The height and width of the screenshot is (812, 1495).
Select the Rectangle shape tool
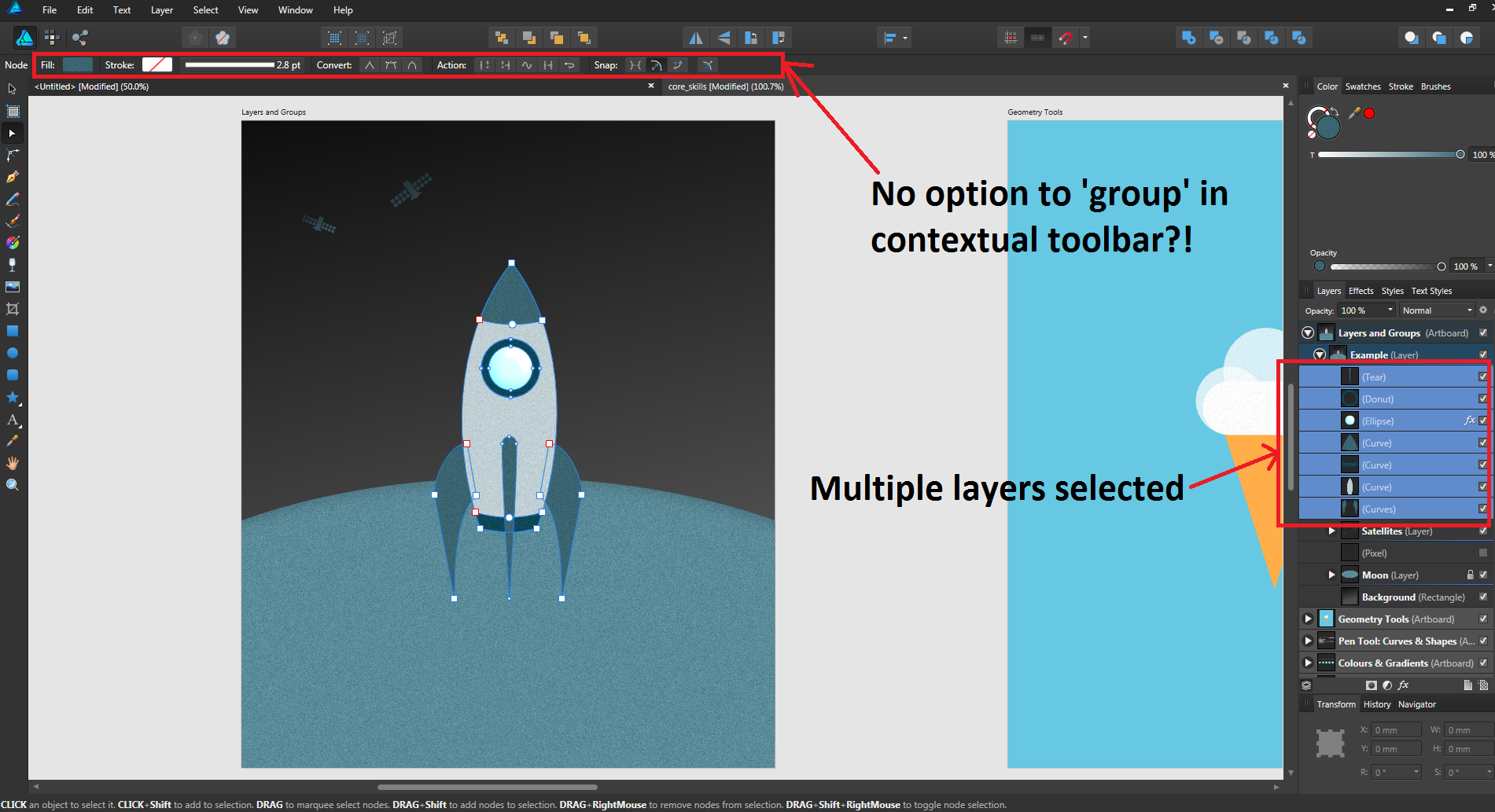click(x=12, y=331)
